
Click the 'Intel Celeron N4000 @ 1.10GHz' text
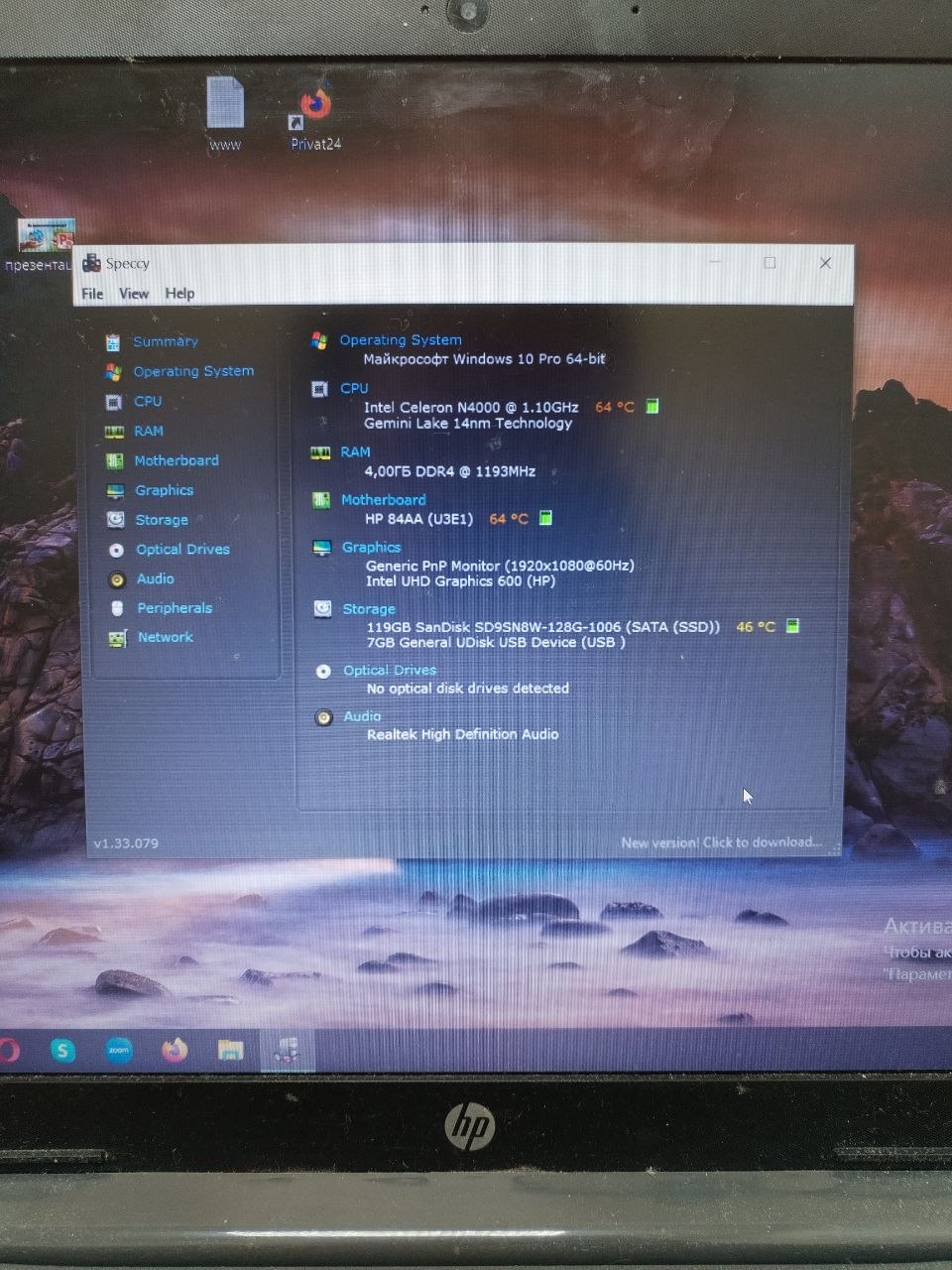pyautogui.click(x=471, y=407)
